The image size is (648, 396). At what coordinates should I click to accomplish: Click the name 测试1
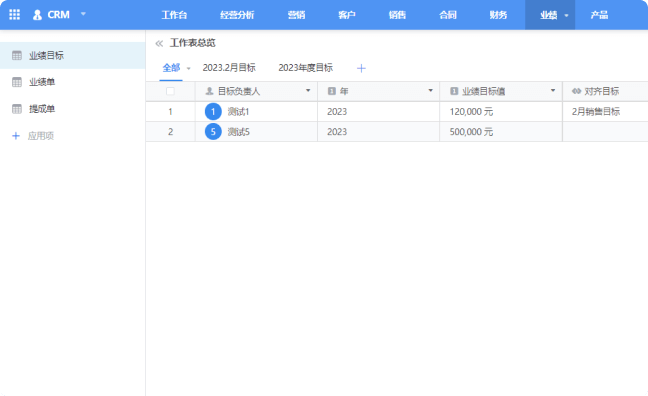click(238, 112)
